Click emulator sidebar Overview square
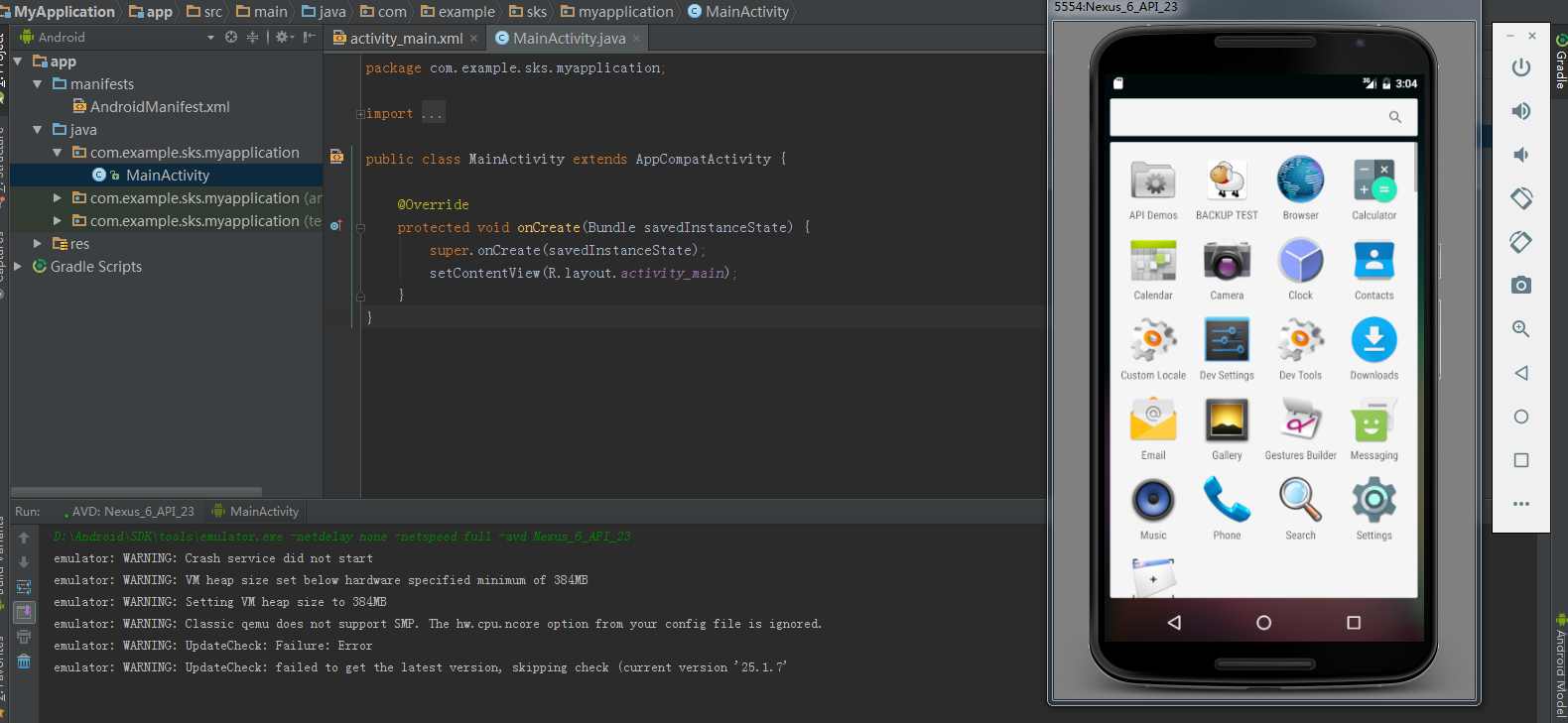 [x=1521, y=460]
